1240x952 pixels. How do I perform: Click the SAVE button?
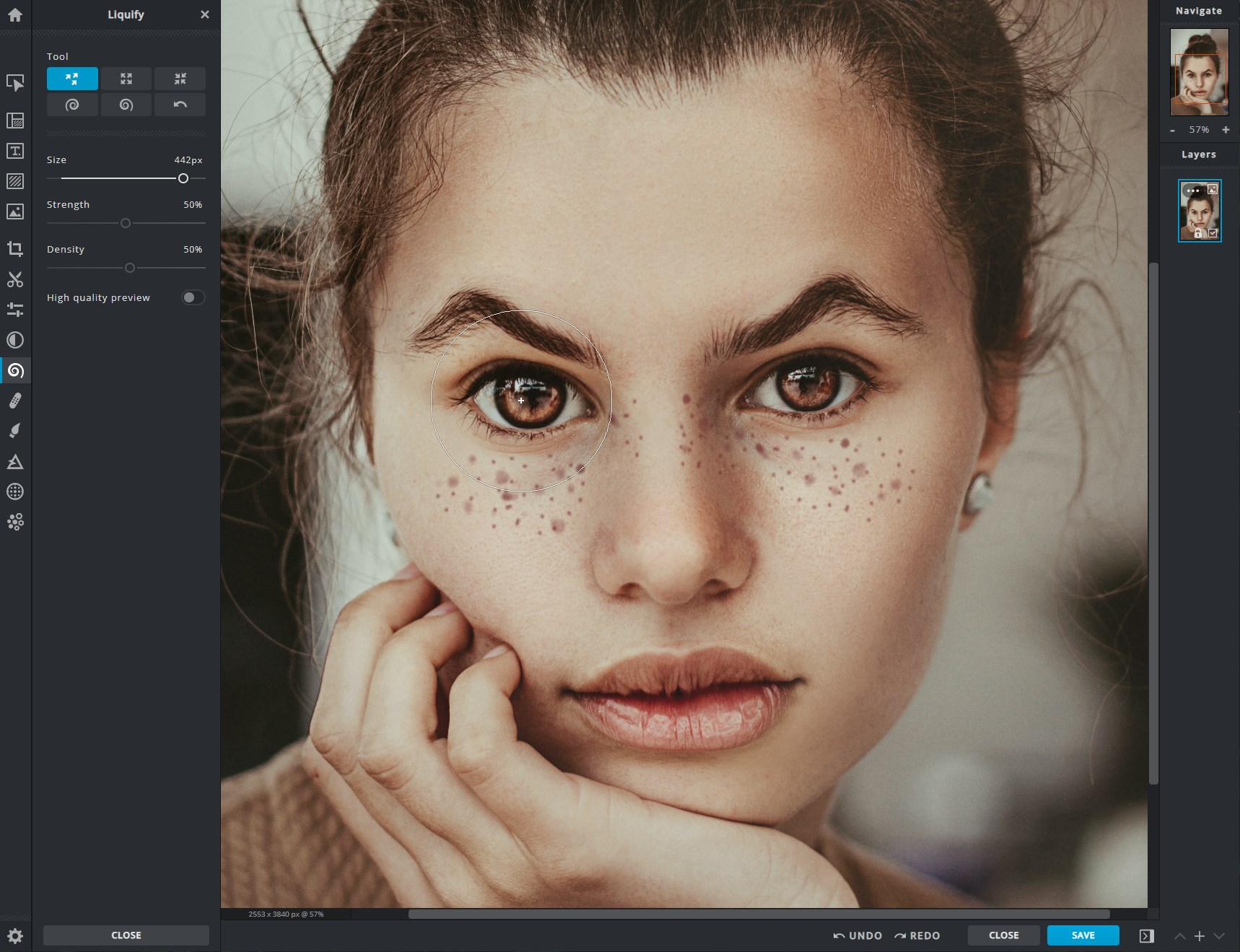pyautogui.click(x=1083, y=935)
